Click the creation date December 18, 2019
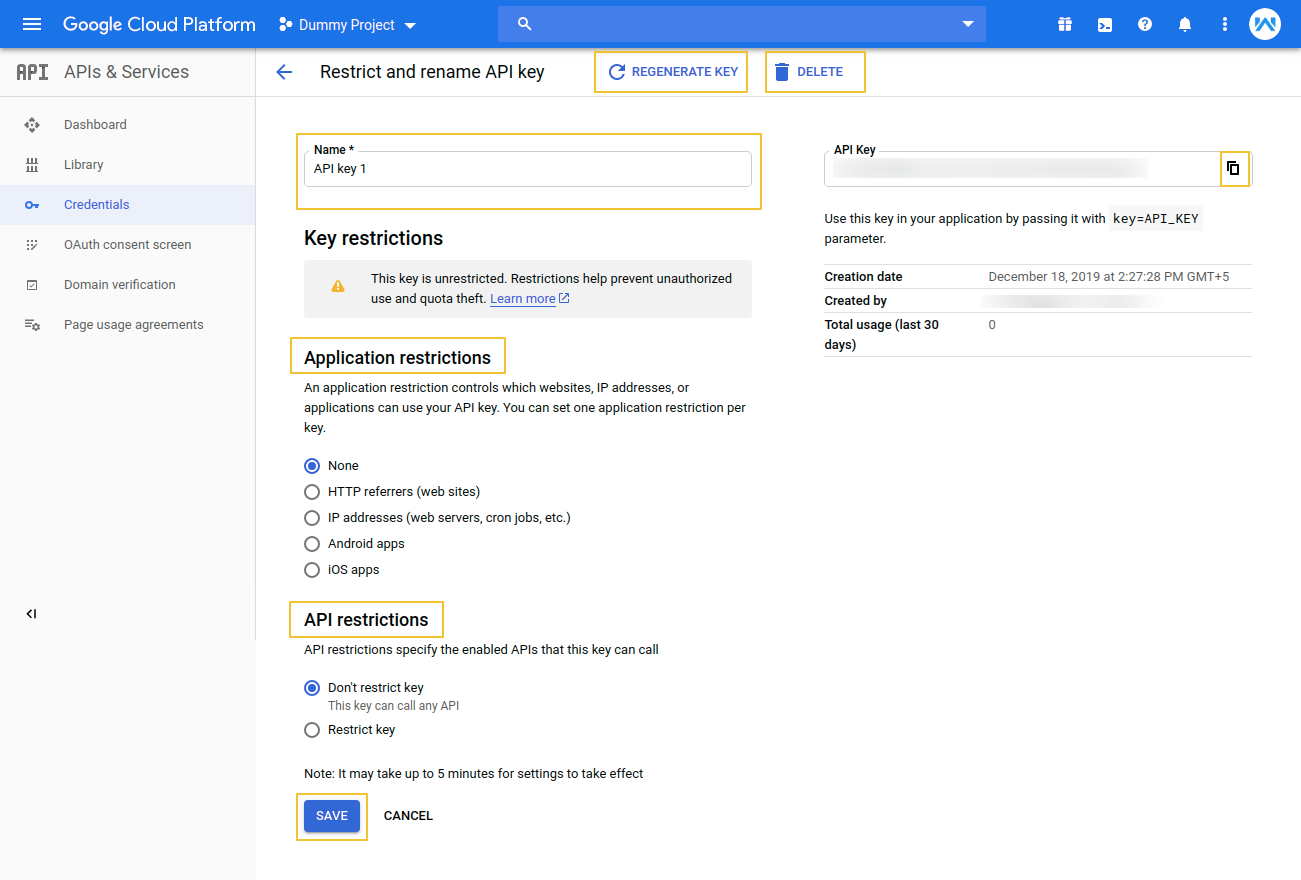The height and width of the screenshot is (880, 1301). [1109, 277]
